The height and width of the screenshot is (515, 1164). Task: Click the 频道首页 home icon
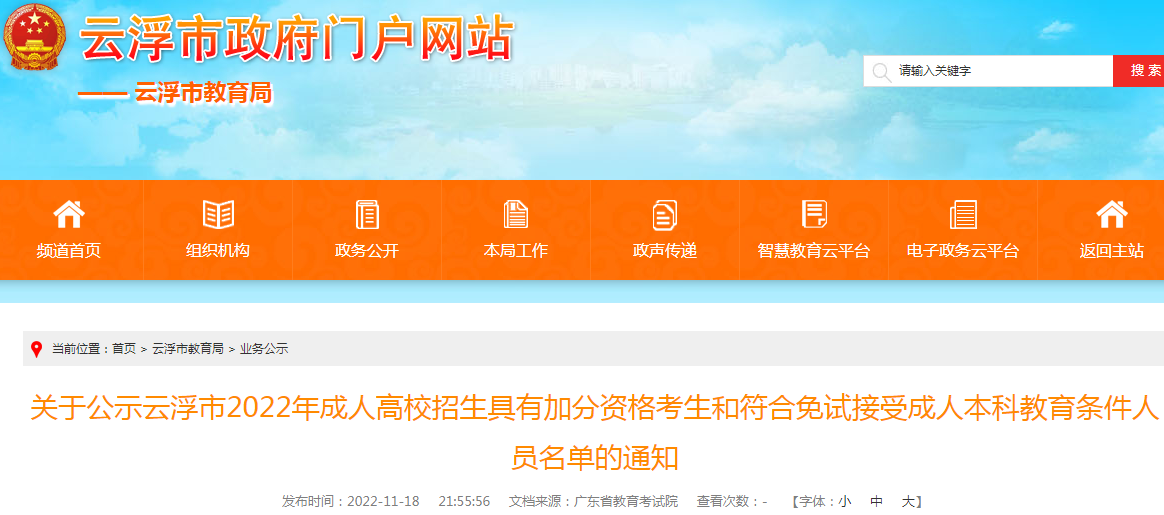click(x=69, y=214)
